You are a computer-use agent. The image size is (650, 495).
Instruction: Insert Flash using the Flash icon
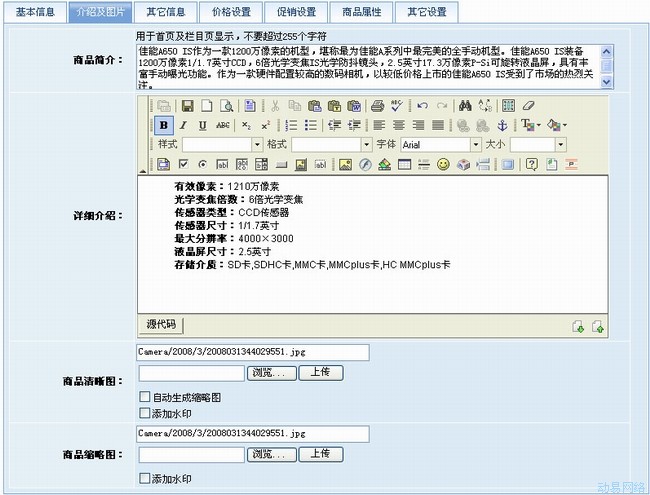click(x=365, y=165)
